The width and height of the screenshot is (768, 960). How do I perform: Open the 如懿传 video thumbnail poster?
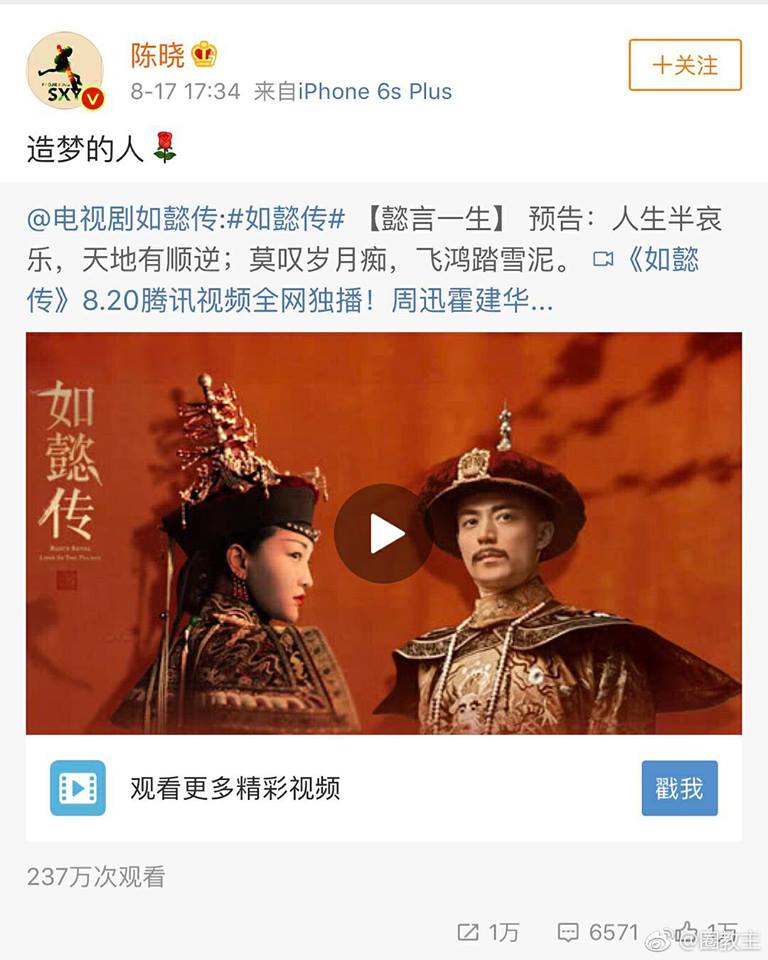pyautogui.click(x=383, y=533)
